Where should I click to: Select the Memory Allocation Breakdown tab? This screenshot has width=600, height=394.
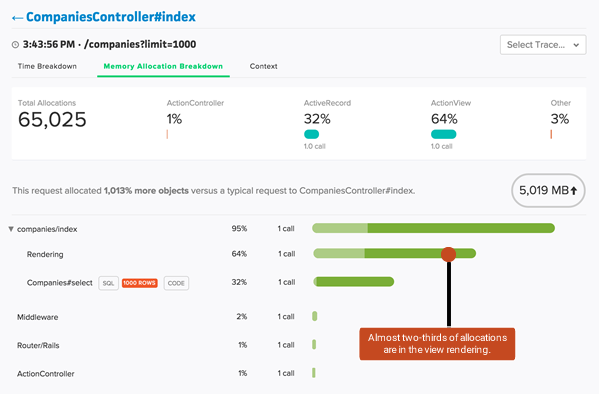(x=163, y=66)
